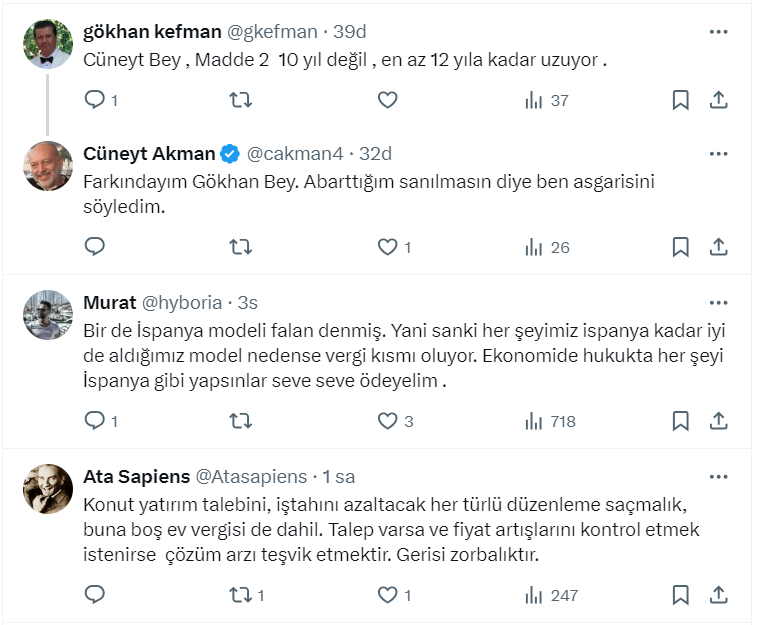Image resolution: width=760 pixels, height=625 pixels.
Task: Retweet gökhan kefman's tweet
Action: tap(241, 100)
